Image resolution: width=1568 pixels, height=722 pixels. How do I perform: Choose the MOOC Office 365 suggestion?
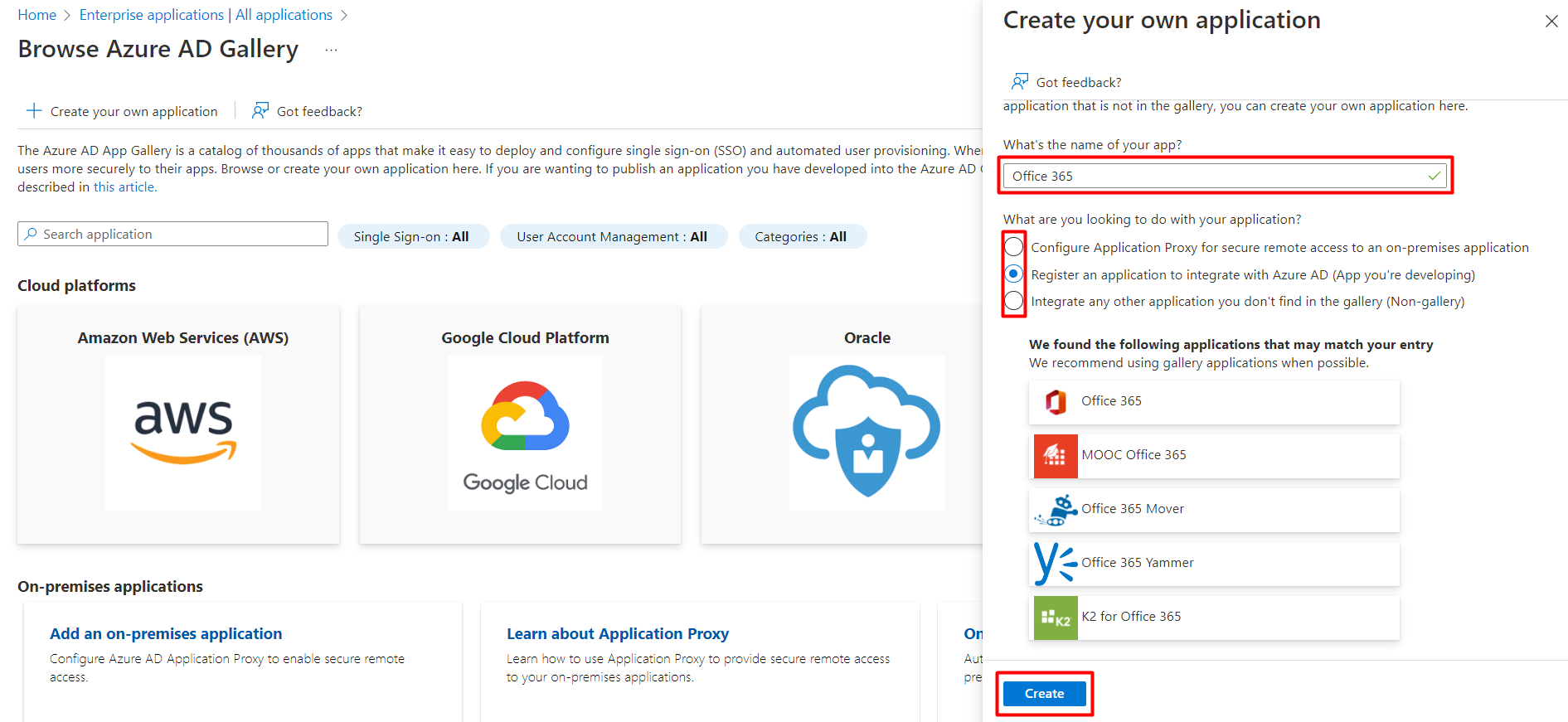(1214, 456)
